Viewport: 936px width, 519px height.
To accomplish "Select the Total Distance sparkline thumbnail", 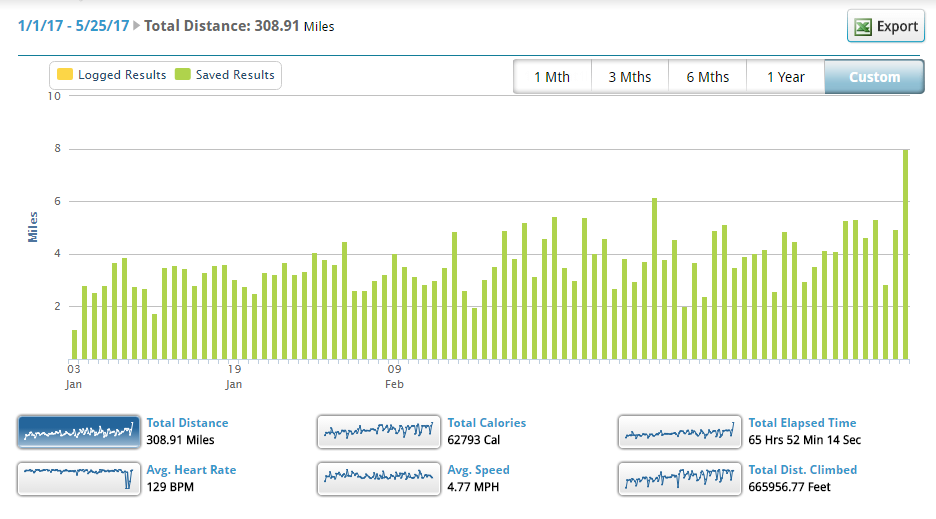I will coord(78,431).
